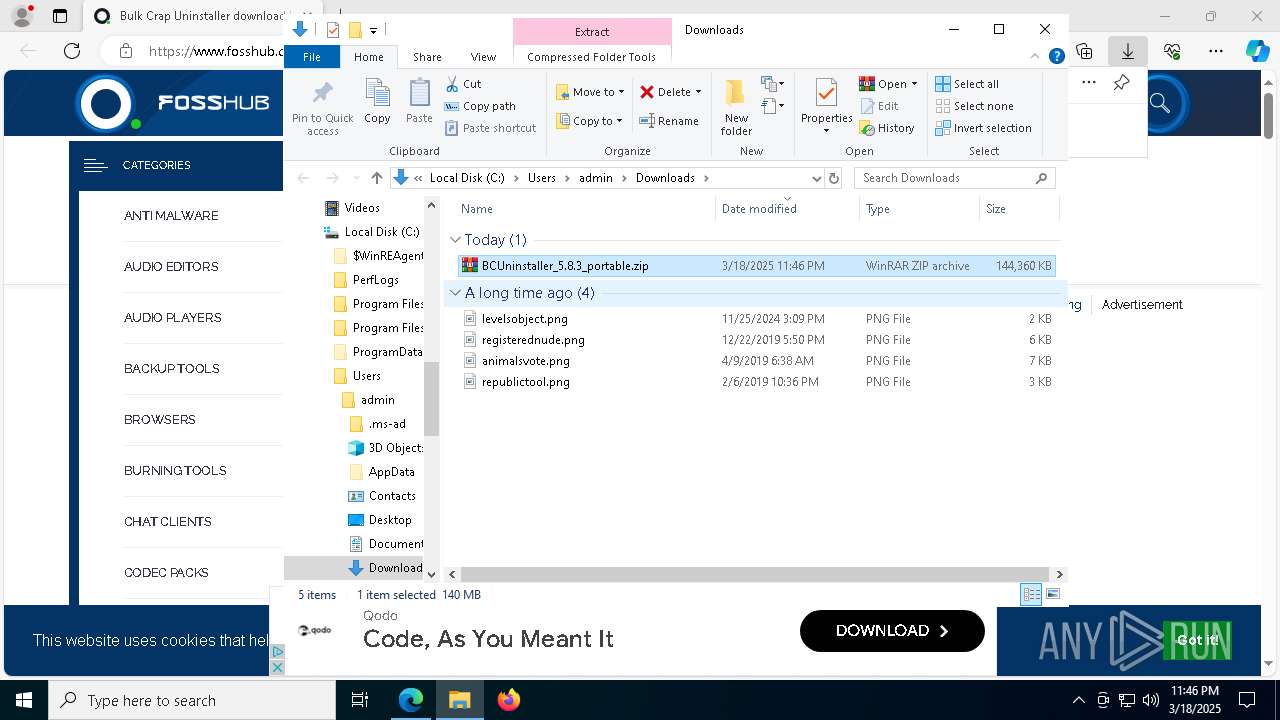Go up one folder level
The width and height of the screenshot is (1280, 720).
(376, 178)
